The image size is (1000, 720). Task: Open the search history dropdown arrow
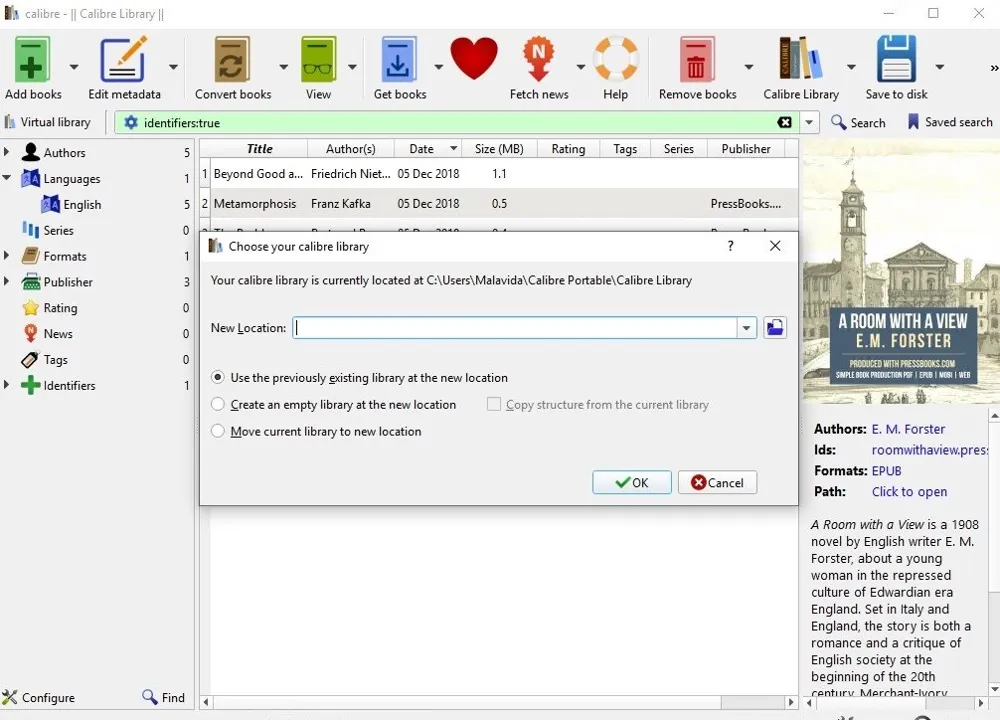click(x=809, y=122)
